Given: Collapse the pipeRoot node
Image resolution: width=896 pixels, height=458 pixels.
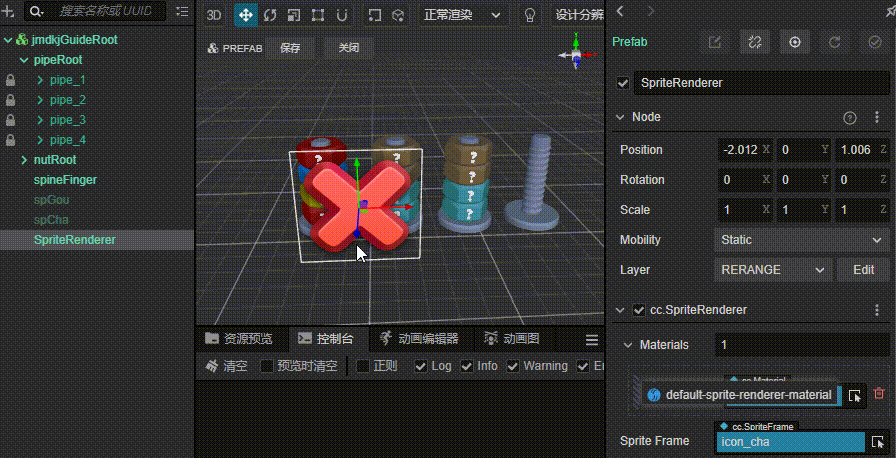Looking at the screenshot, I should coord(24,60).
